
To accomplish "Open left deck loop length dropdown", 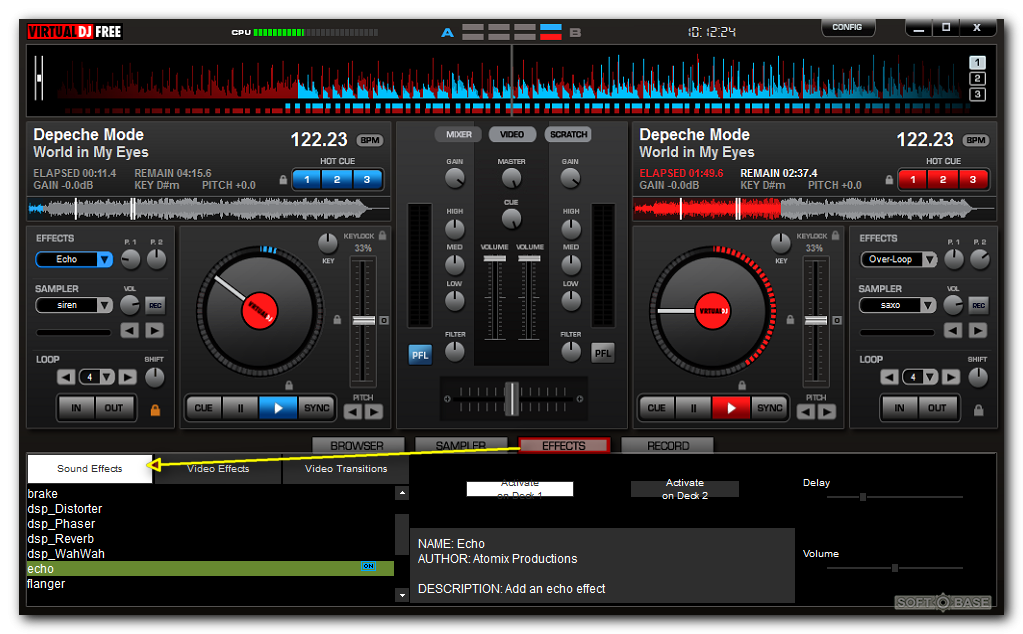I will [x=107, y=377].
